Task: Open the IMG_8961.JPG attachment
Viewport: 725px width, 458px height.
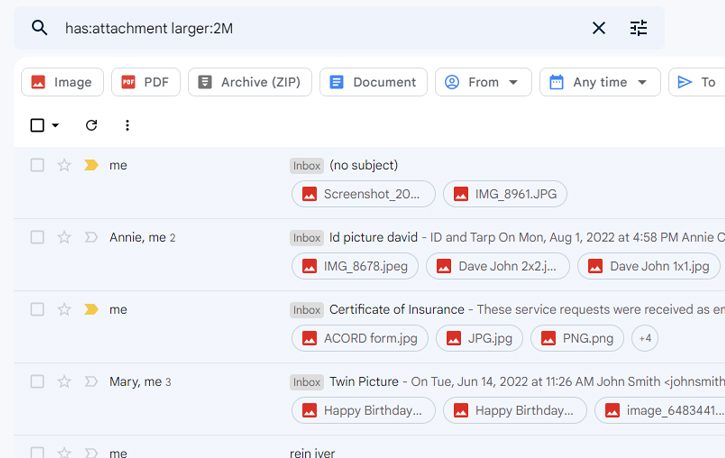Action: tap(505, 194)
